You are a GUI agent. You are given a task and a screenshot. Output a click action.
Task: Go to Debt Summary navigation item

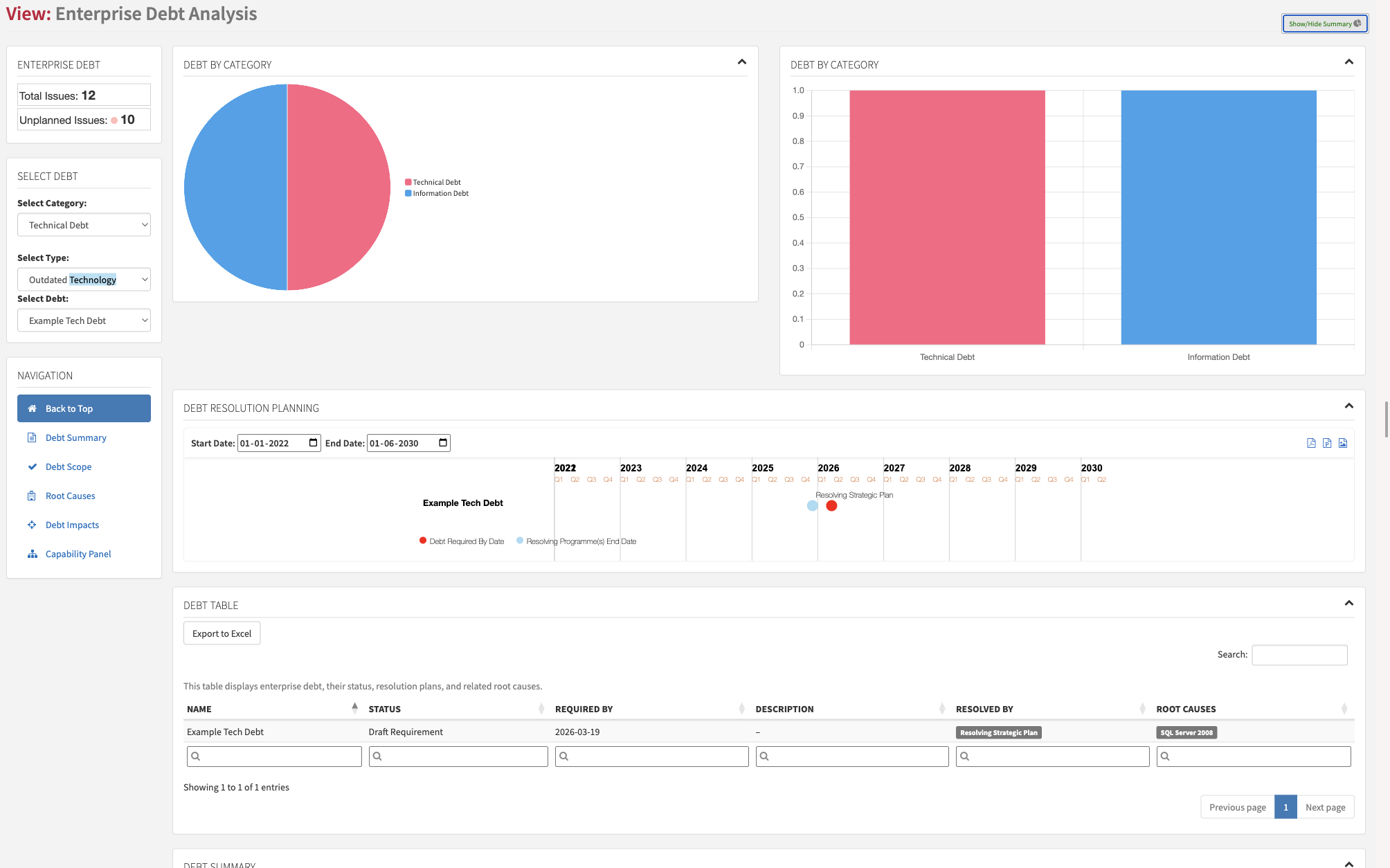tap(75, 437)
